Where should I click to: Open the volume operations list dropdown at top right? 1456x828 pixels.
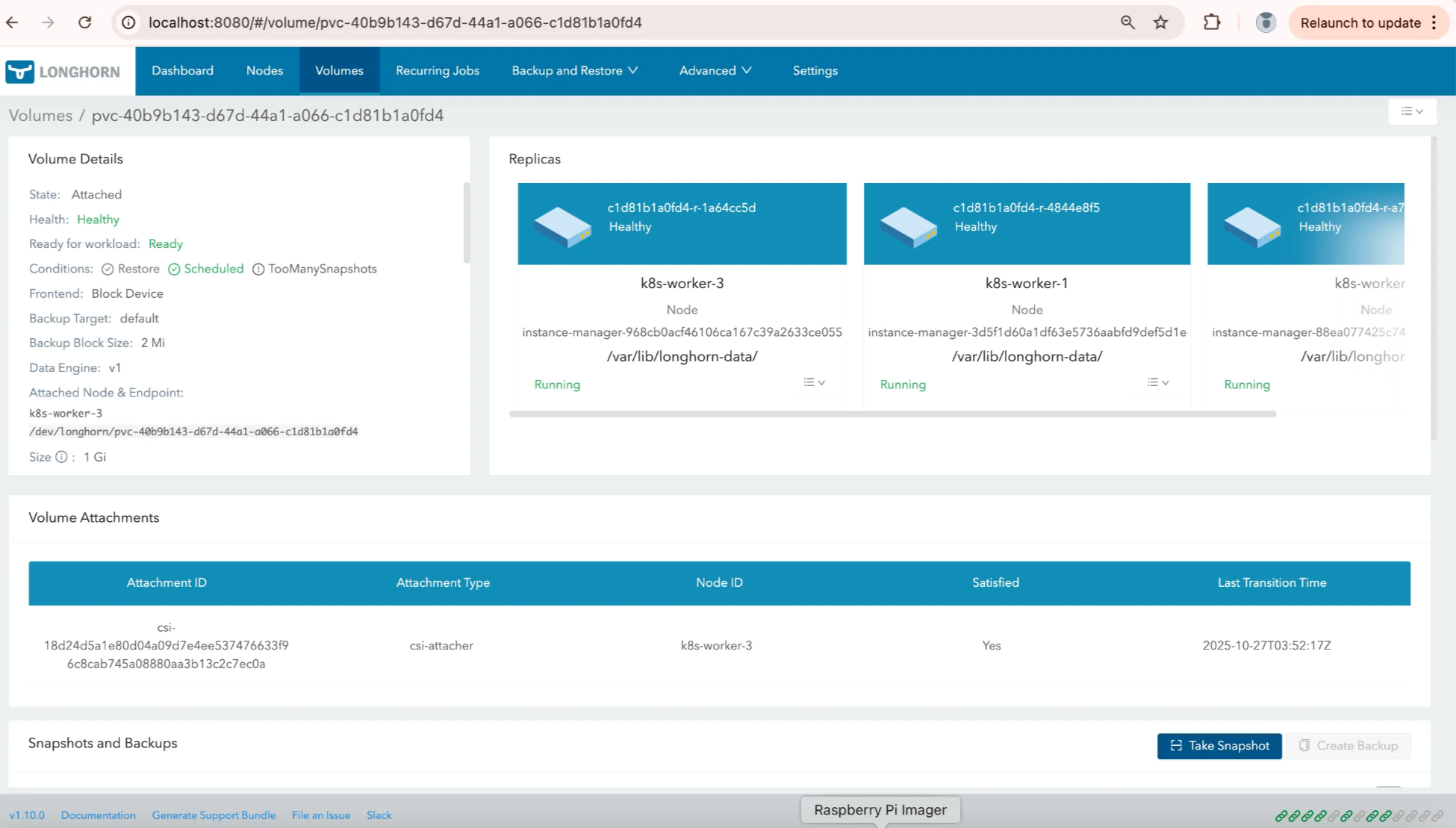(x=1412, y=111)
